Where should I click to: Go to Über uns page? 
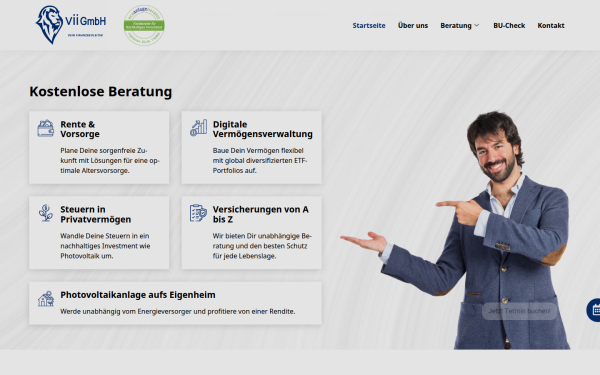413,26
